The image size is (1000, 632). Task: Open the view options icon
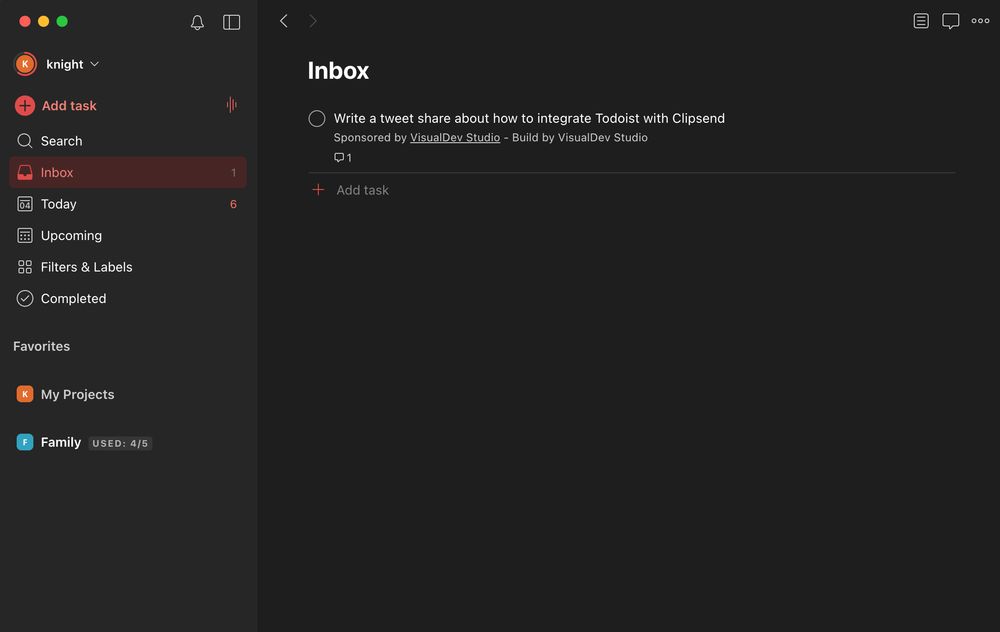pos(921,21)
